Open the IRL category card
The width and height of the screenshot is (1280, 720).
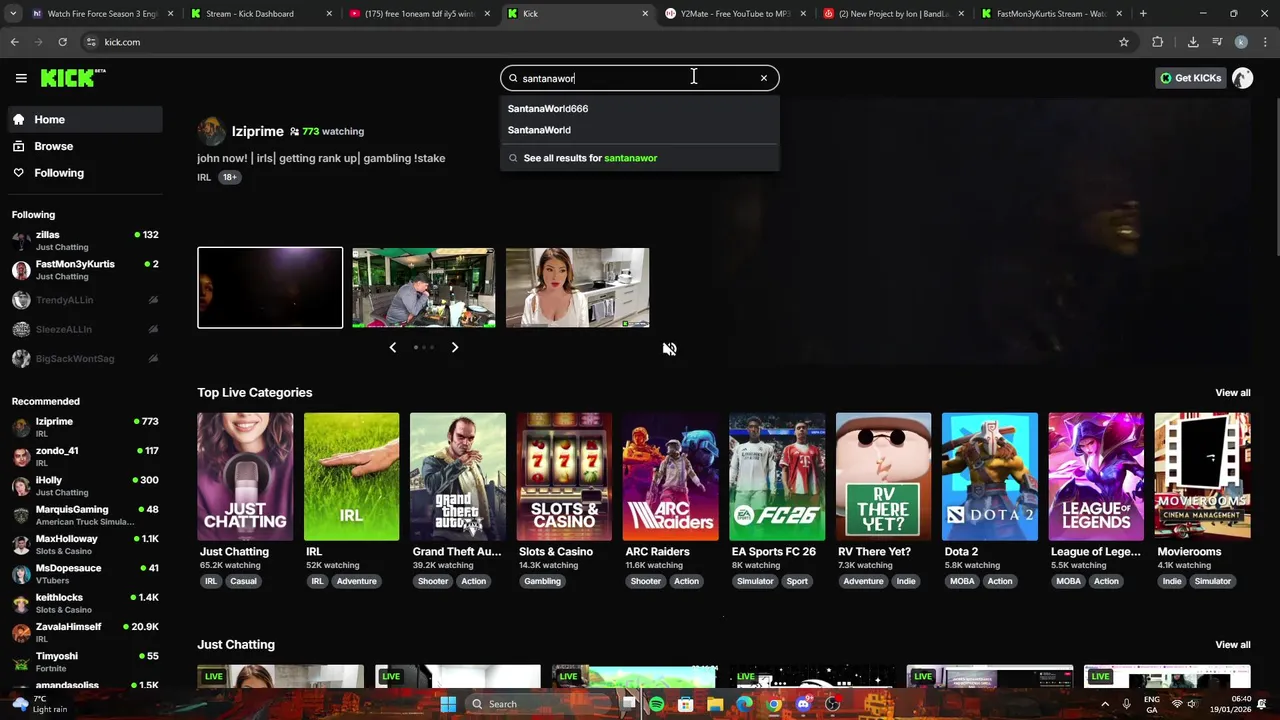tap(351, 476)
